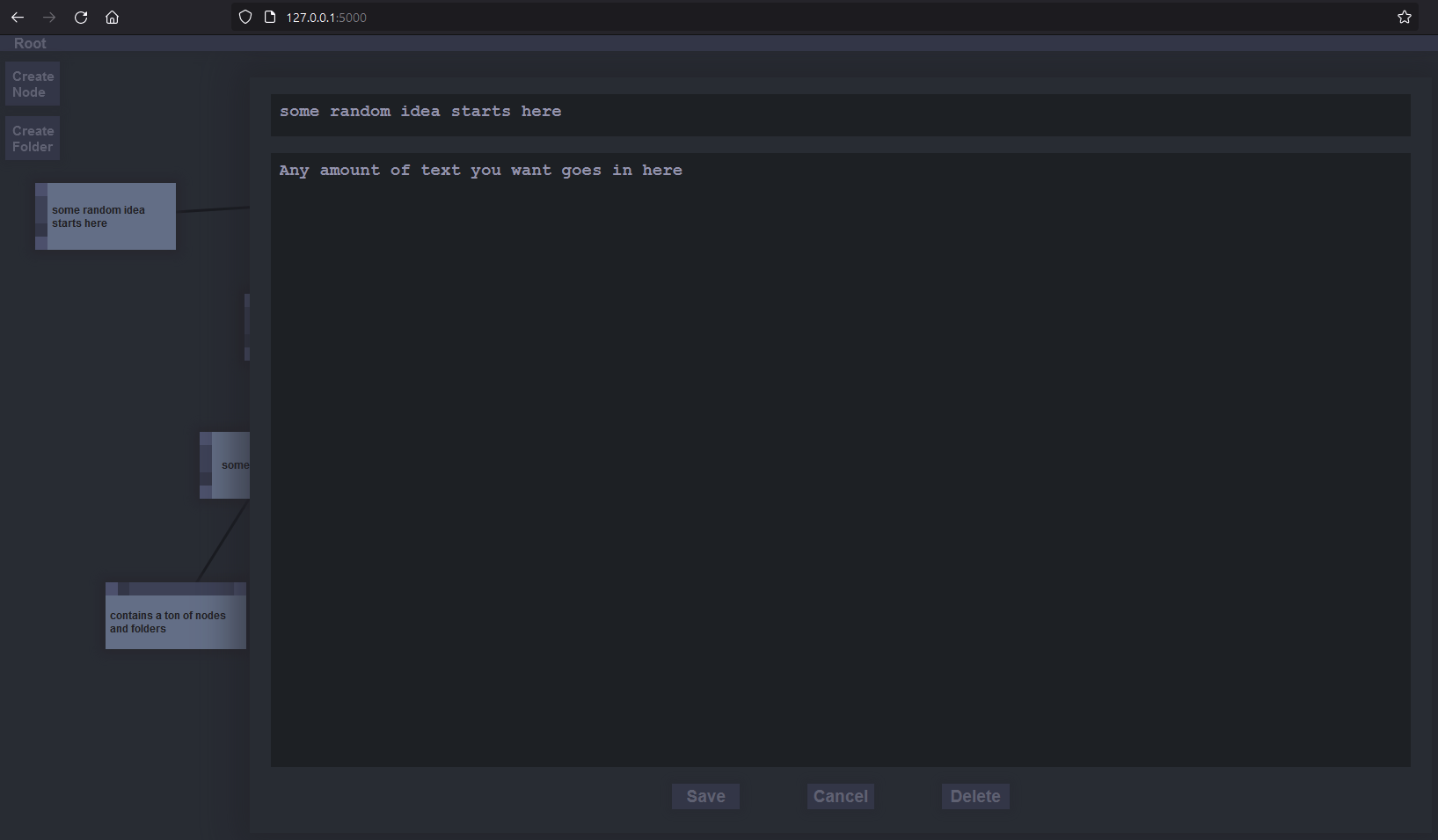
Task: Delete the current node
Action: [x=975, y=797]
